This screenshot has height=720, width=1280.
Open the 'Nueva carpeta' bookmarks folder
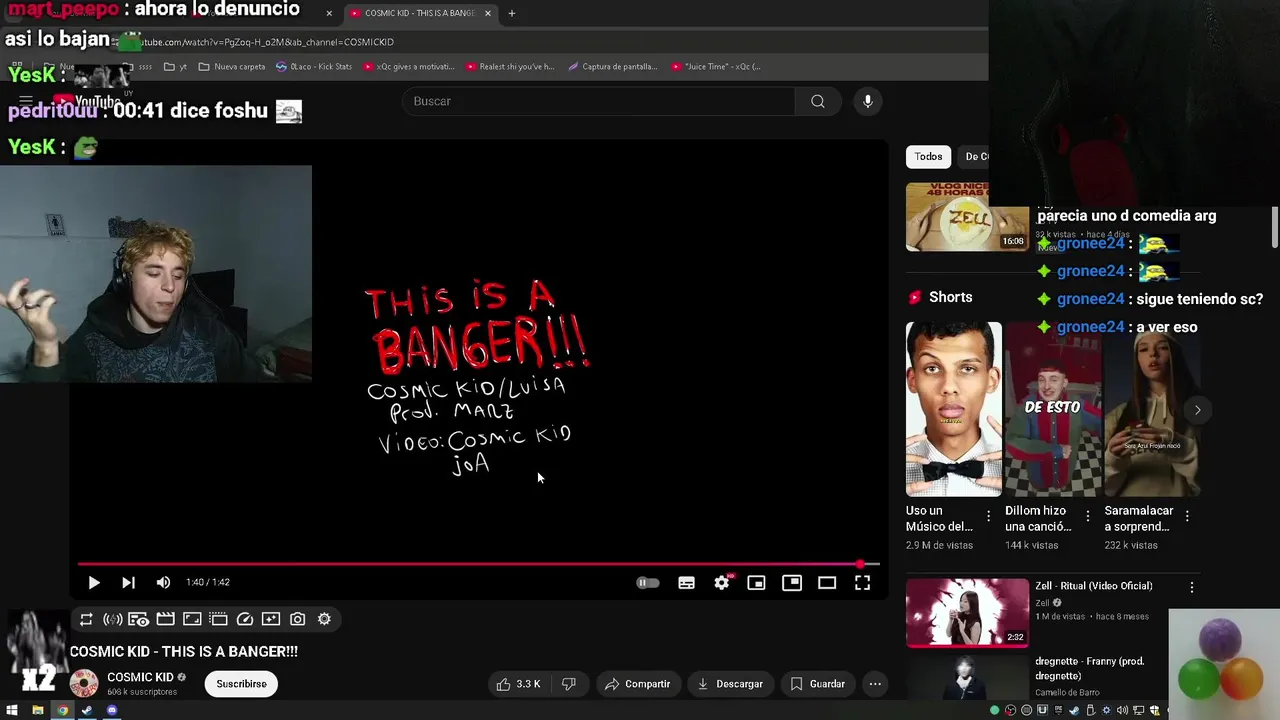232,67
